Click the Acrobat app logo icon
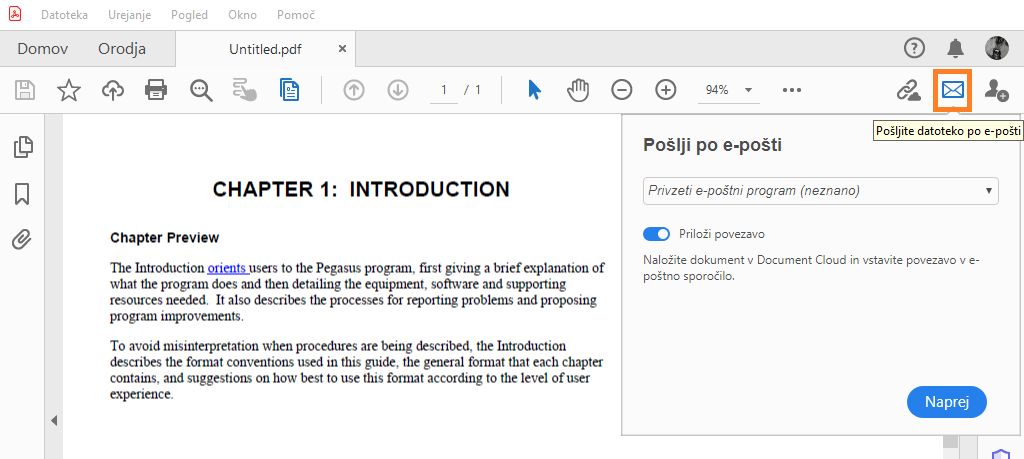This screenshot has width=1024, height=459. point(15,14)
